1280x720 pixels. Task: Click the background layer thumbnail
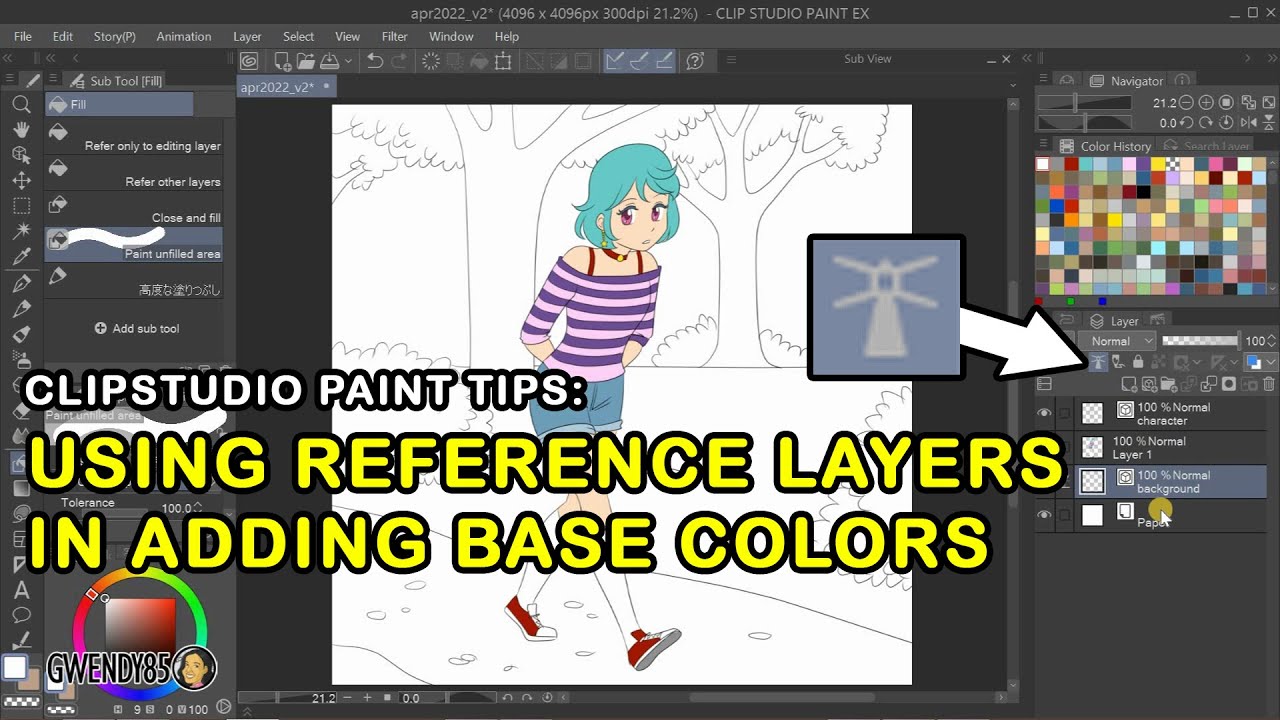[x=1093, y=482]
